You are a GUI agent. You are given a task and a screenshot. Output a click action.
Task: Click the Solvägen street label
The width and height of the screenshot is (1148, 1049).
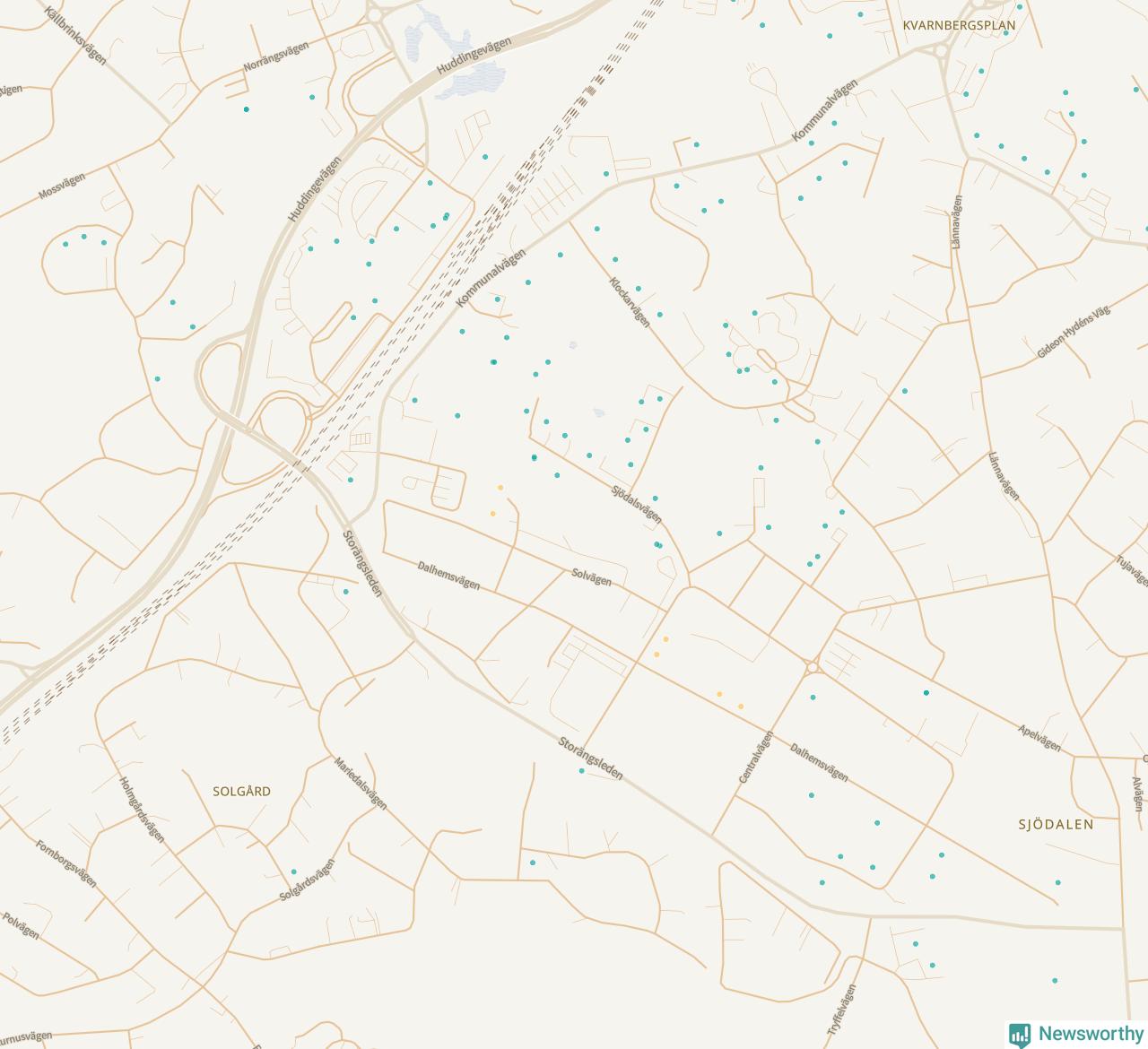click(592, 578)
